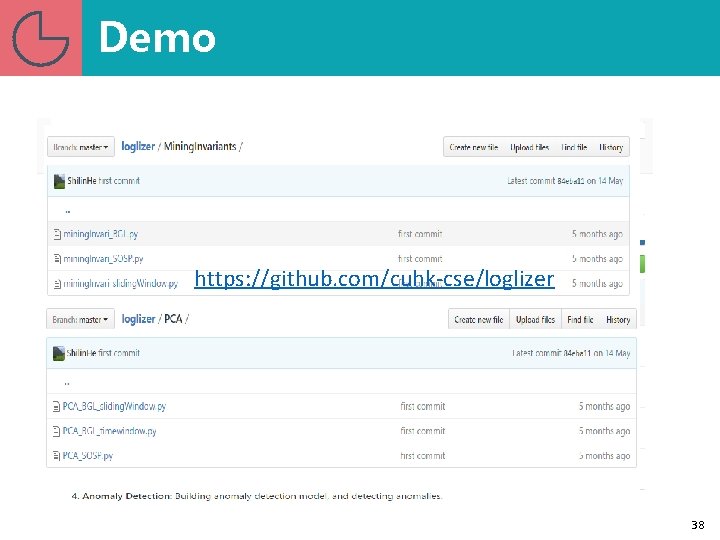
Task: Click ShilinHe avatar in PCA commit row
Action: [x=59, y=354]
